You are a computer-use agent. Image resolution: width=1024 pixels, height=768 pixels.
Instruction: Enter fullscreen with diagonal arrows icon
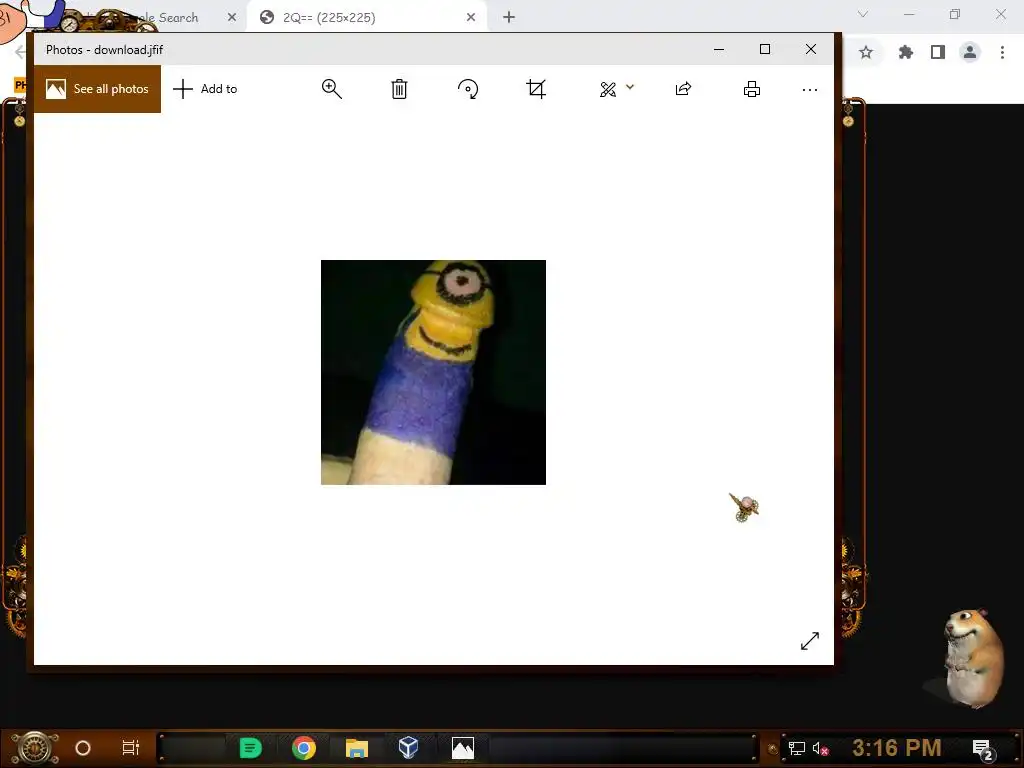[810, 641]
